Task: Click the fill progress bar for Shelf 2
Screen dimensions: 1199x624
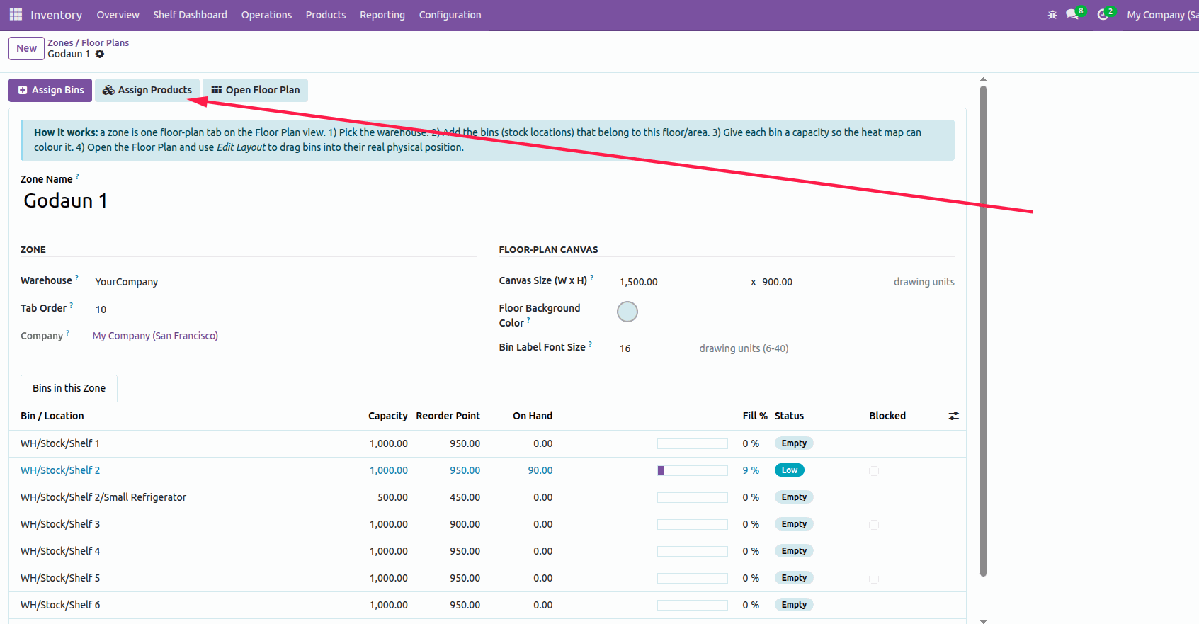Action: (692, 470)
